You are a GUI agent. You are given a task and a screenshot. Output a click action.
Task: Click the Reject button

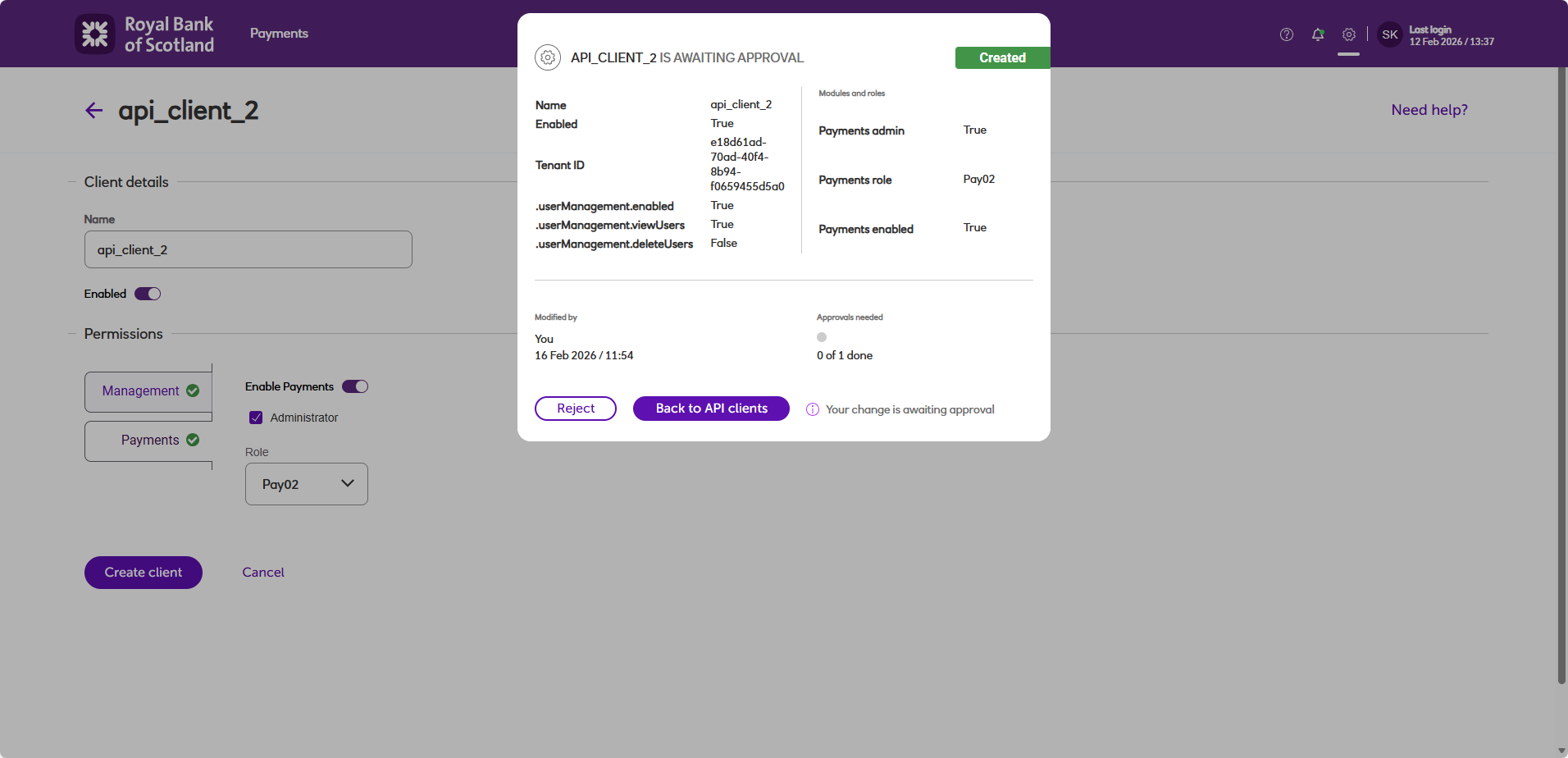[x=576, y=409]
